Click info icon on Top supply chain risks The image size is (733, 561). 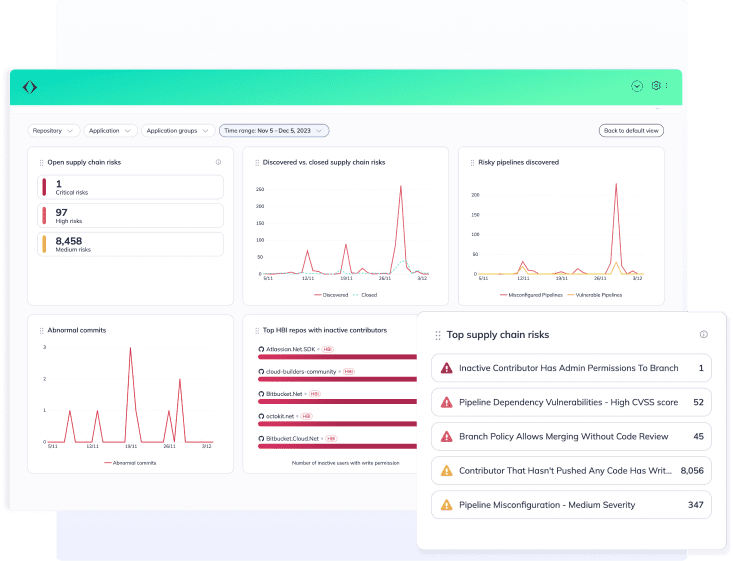click(x=703, y=335)
